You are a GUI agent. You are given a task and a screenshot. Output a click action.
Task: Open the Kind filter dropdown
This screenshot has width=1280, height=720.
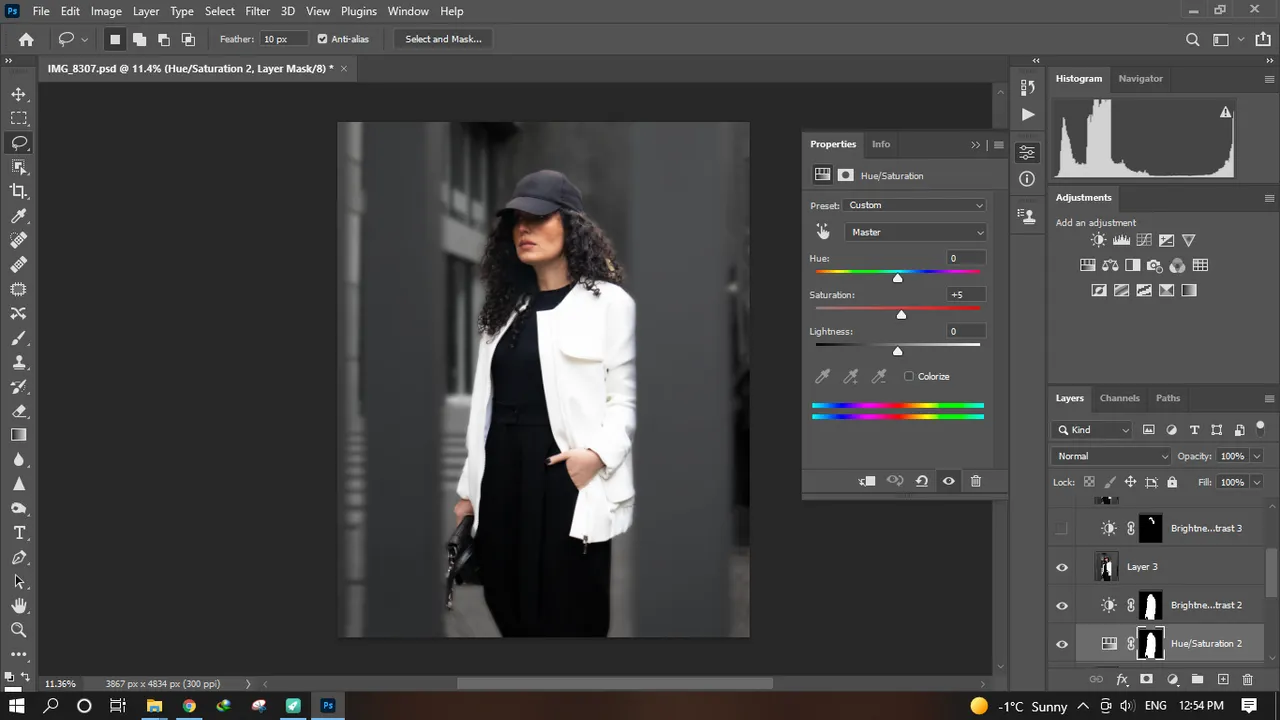tap(1092, 430)
